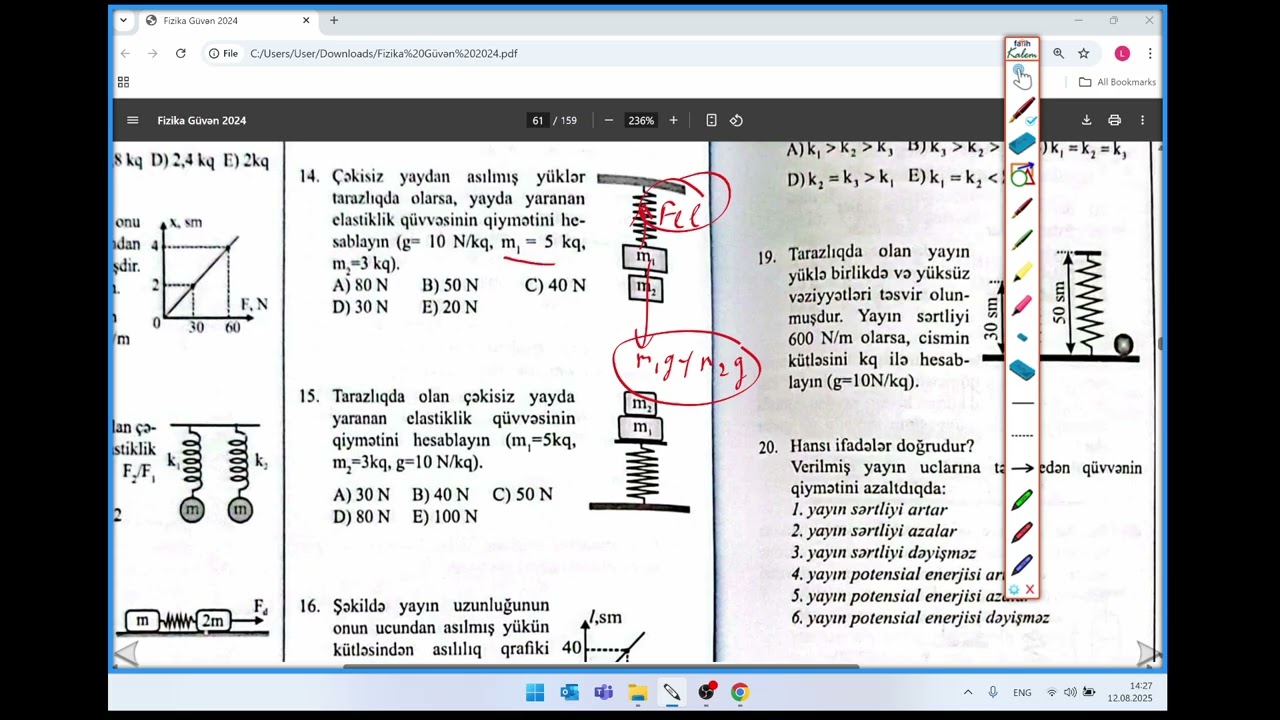Select the yellow highlighter
The height and width of the screenshot is (720, 1280).
(1022, 272)
